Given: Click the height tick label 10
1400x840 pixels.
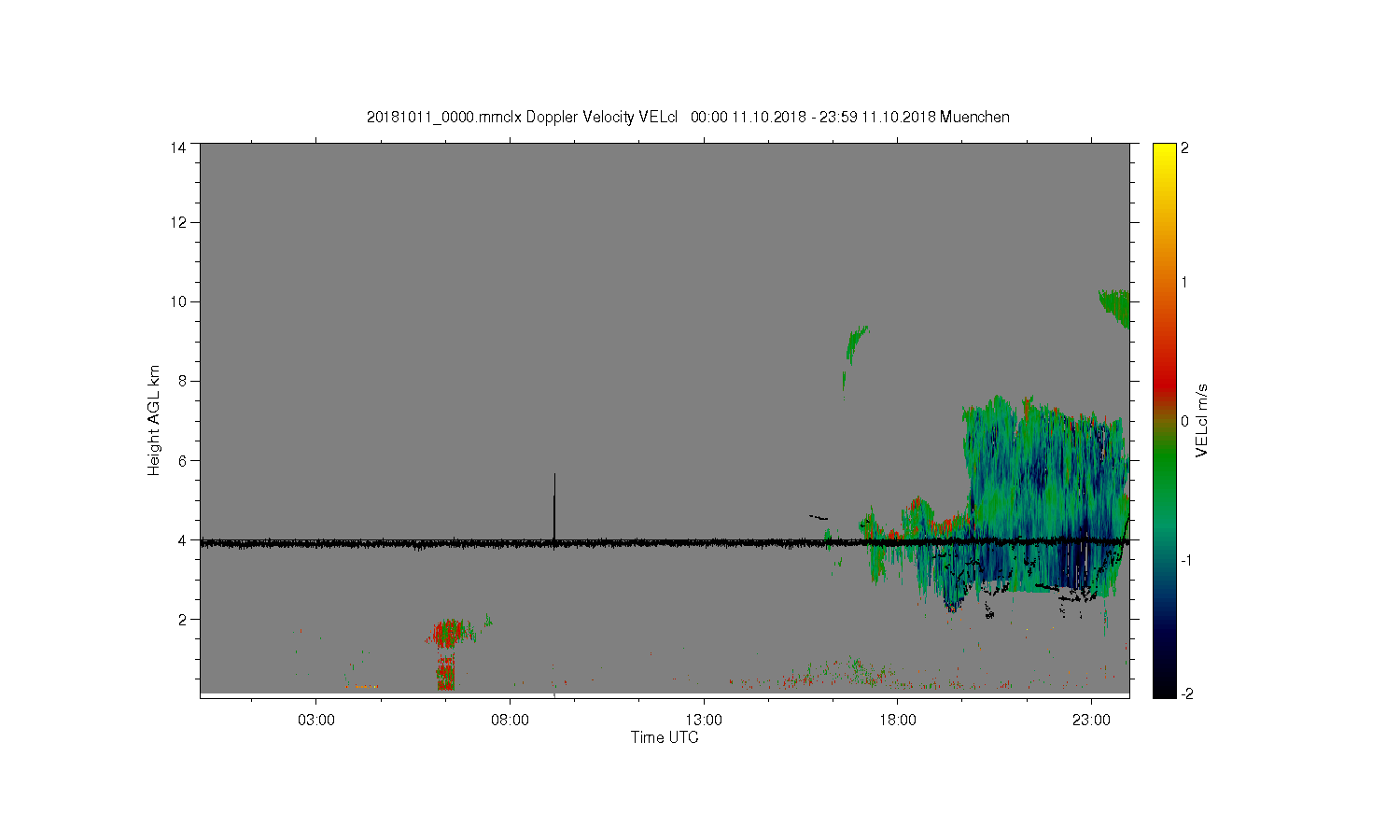Looking at the screenshot, I should 177,301.
